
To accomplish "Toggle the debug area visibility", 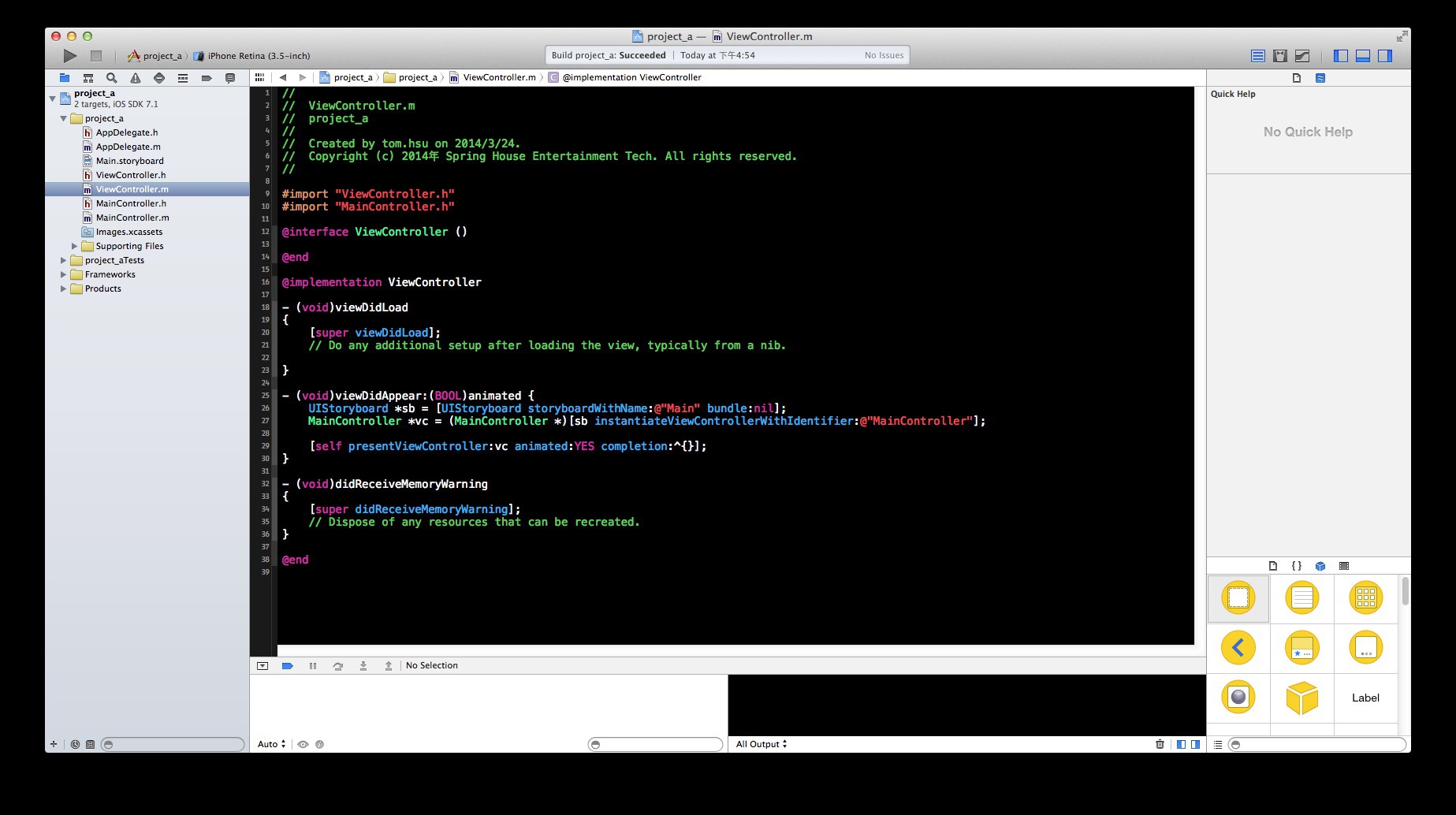I will 1363,56.
